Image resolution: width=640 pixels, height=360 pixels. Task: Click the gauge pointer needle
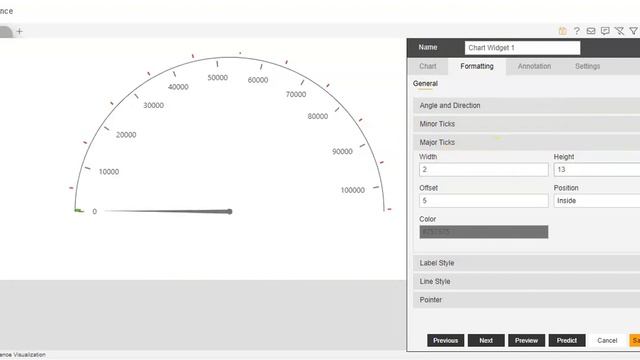tap(169, 211)
